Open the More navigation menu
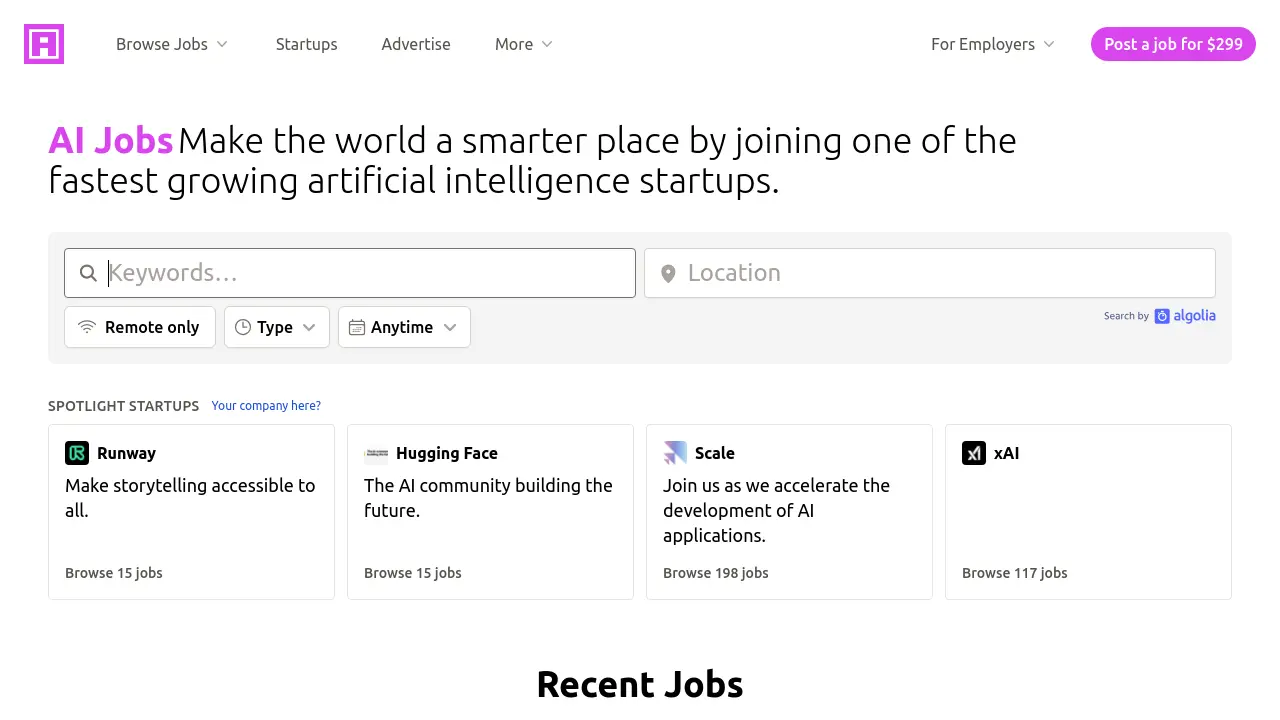This screenshot has height=720, width=1280. 523,44
